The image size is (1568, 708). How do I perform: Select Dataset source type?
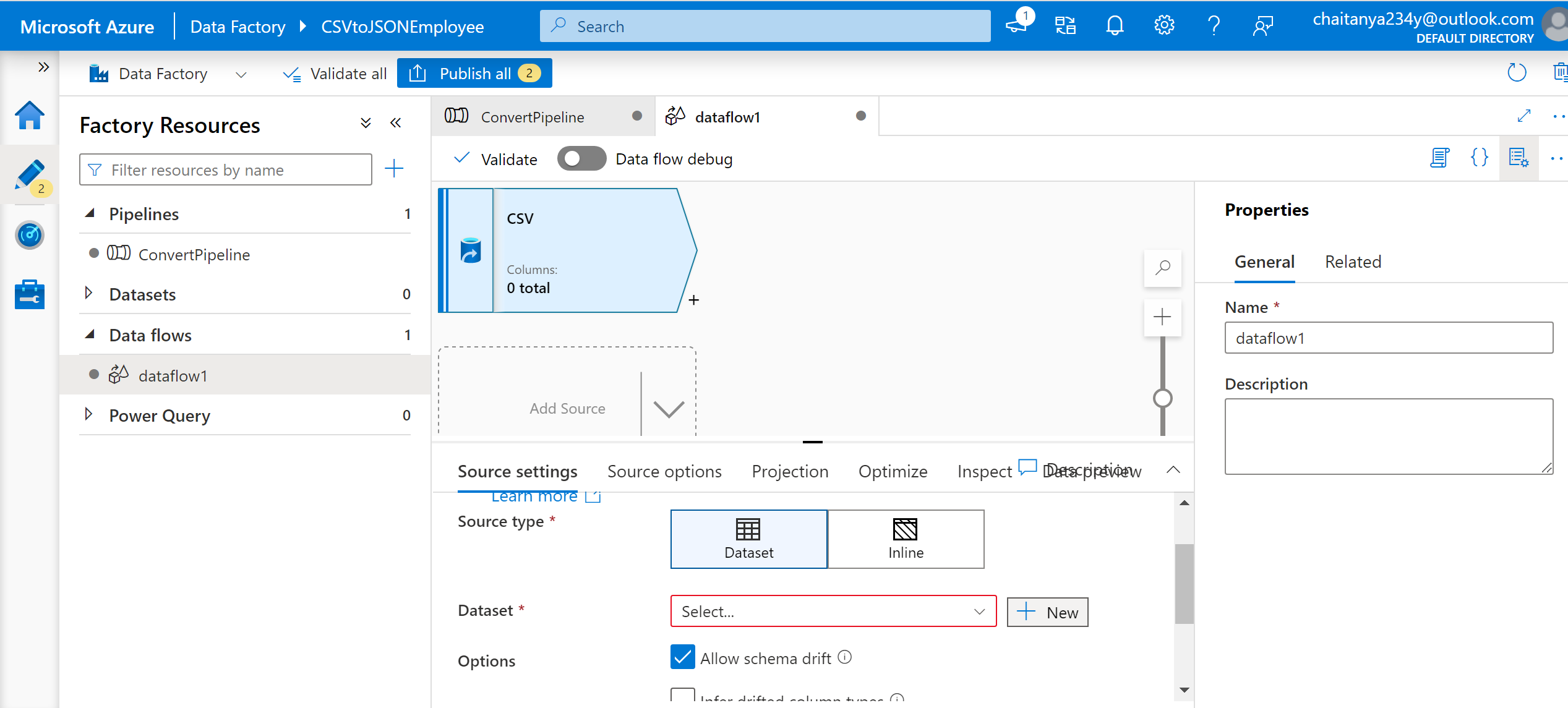tap(748, 539)
